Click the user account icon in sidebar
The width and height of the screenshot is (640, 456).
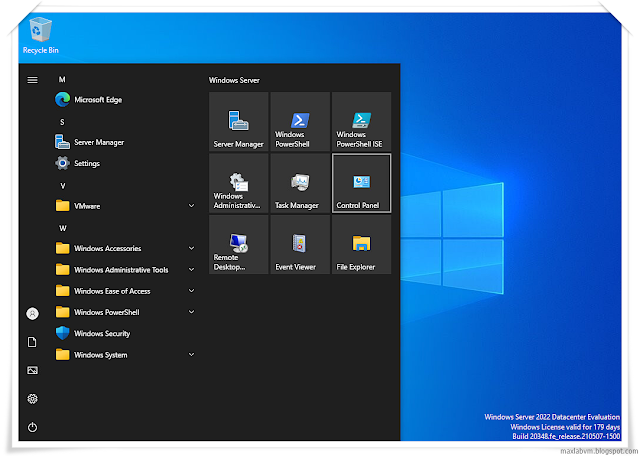point(33,314)
